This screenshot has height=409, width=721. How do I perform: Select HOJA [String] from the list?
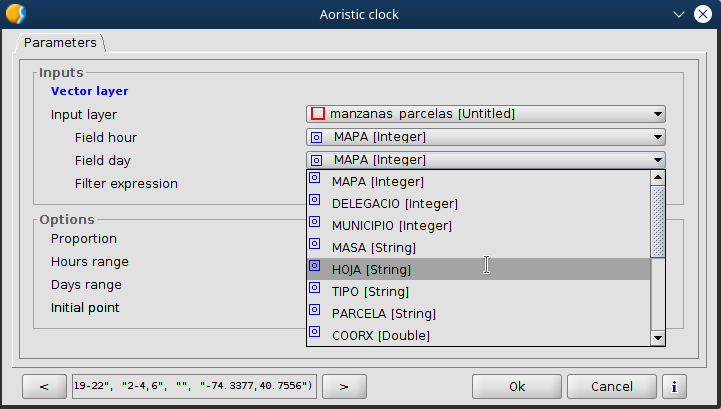(371, 270)
